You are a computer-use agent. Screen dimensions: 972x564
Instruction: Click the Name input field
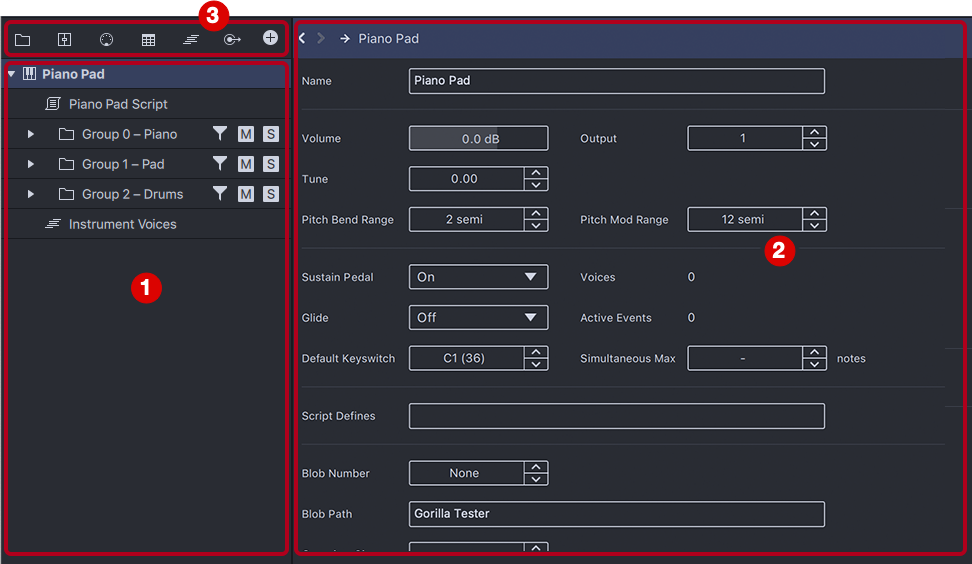point(617,81)
